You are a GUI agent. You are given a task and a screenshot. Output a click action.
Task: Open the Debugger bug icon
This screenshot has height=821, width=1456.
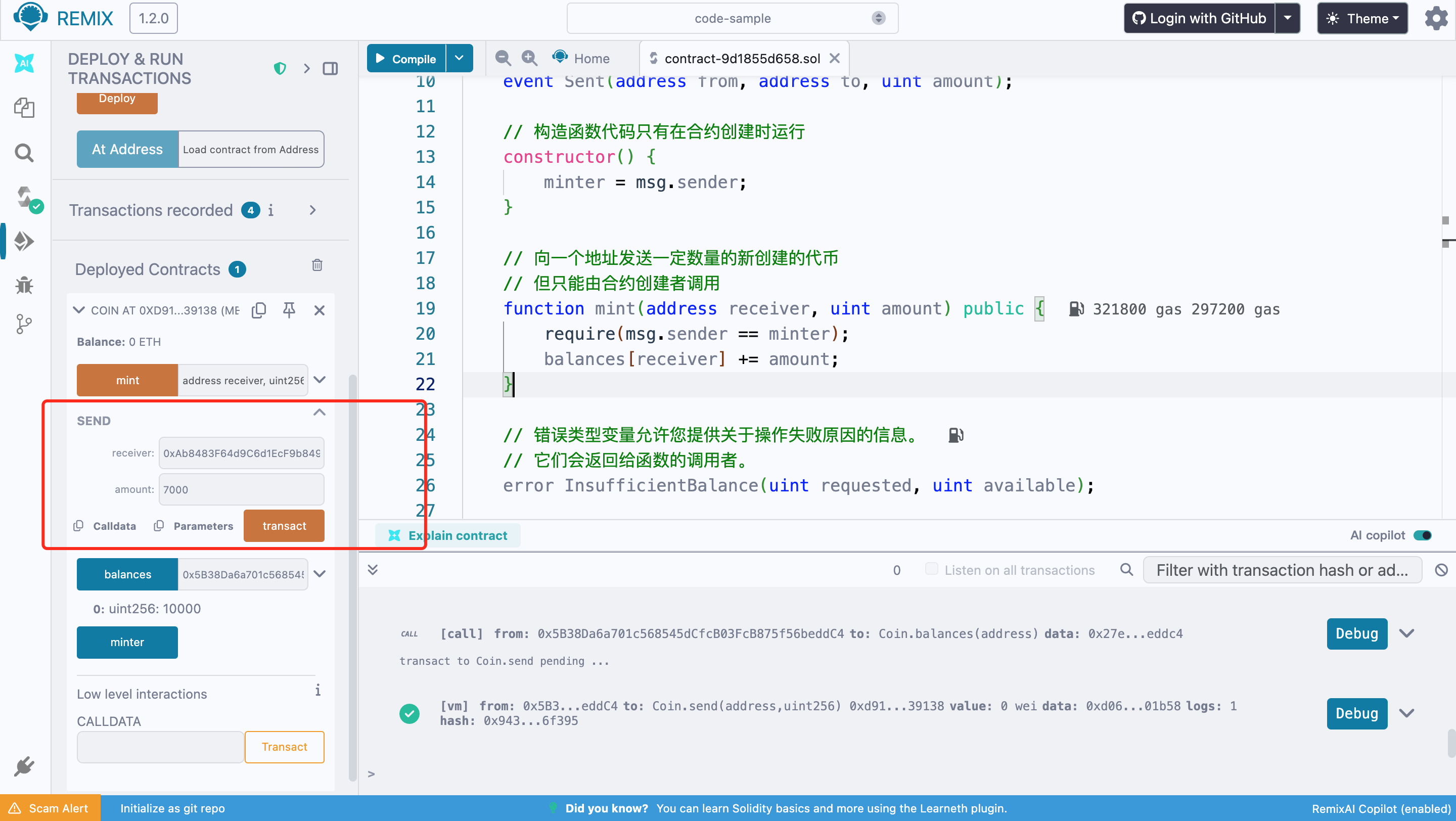click(24, 285)
